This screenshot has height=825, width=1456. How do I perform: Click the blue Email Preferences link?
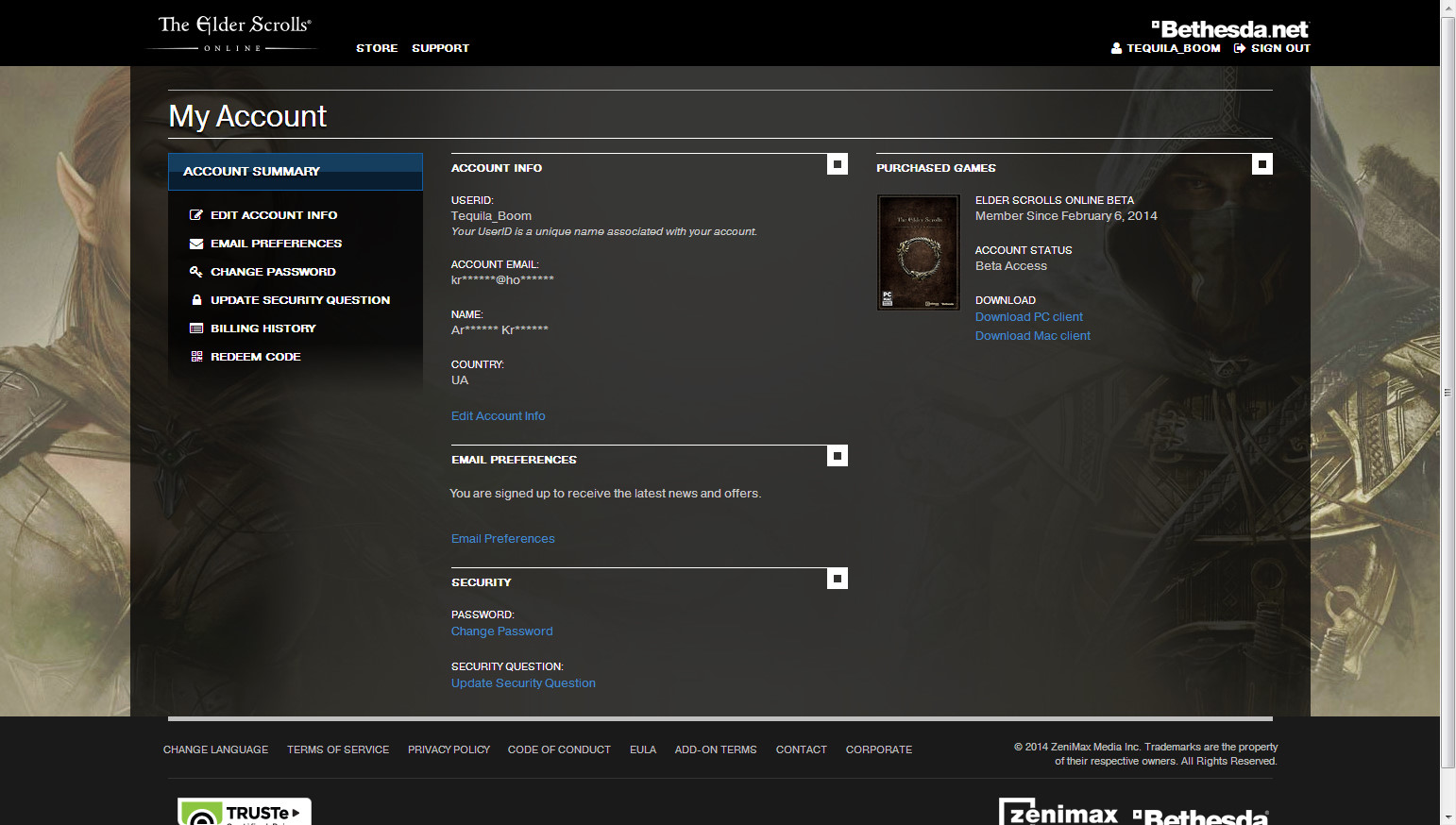pos(502,539)
